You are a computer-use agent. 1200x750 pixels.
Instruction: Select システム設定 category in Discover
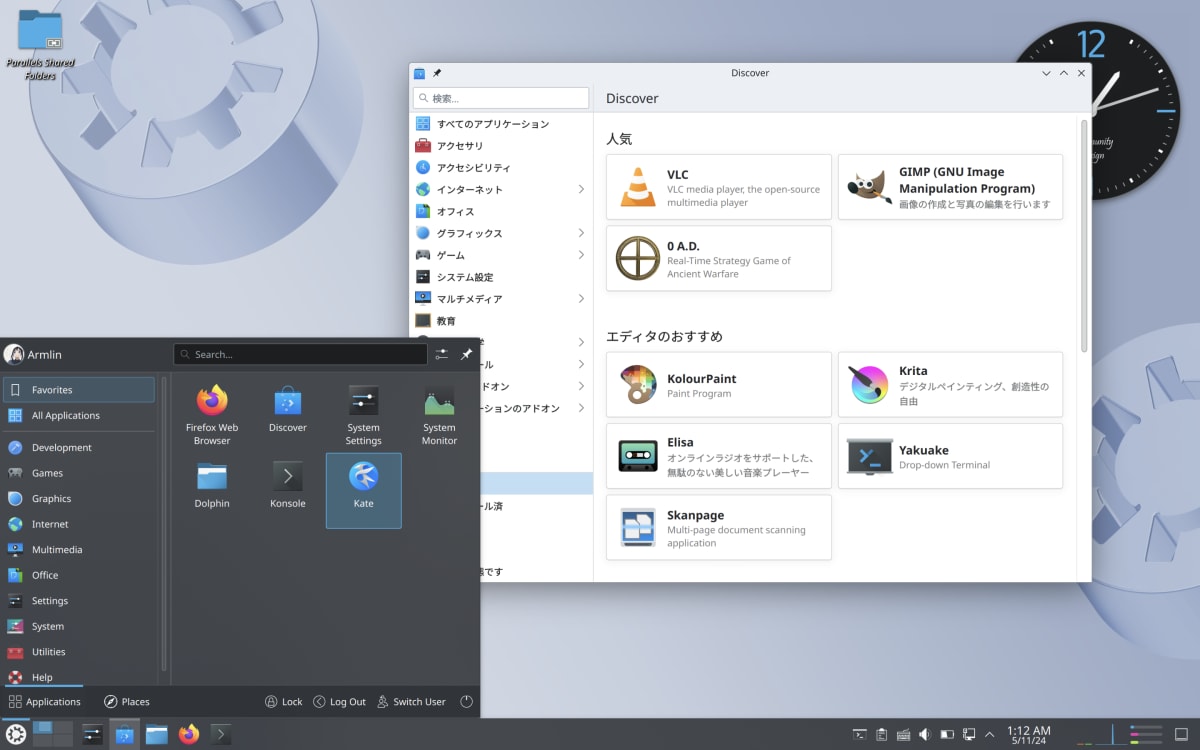click(503, 277)
